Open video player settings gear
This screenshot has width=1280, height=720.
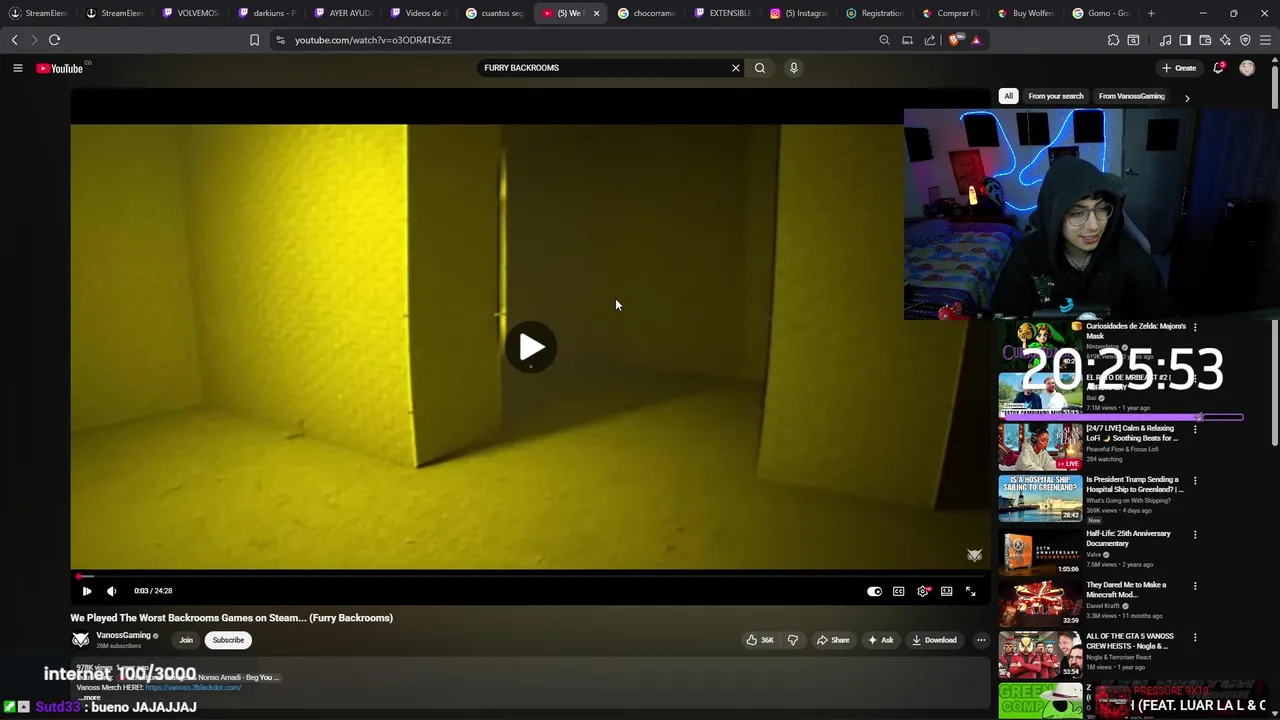point(923,591)
